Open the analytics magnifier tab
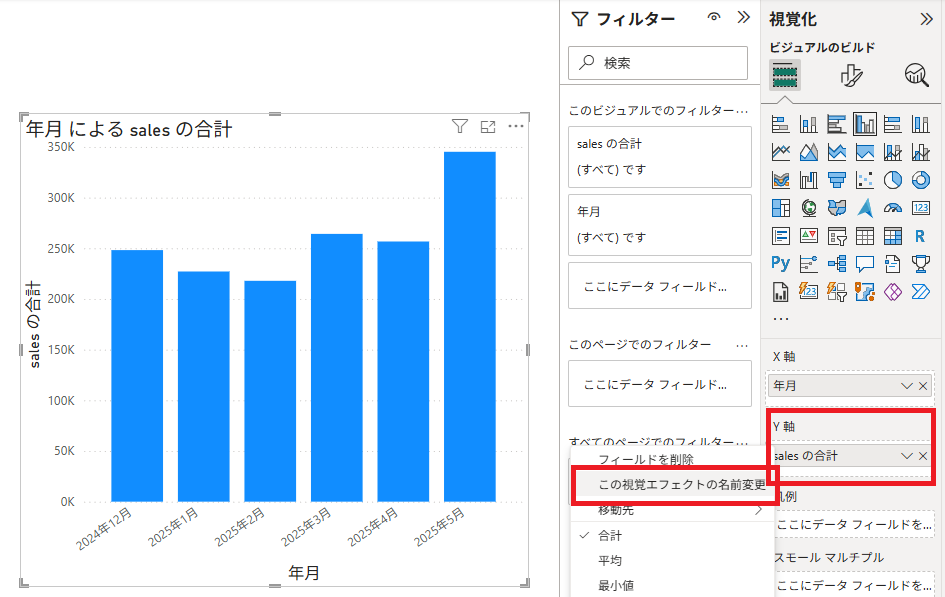945x597 pixels. pyautogui.click(x=917, y=76)
